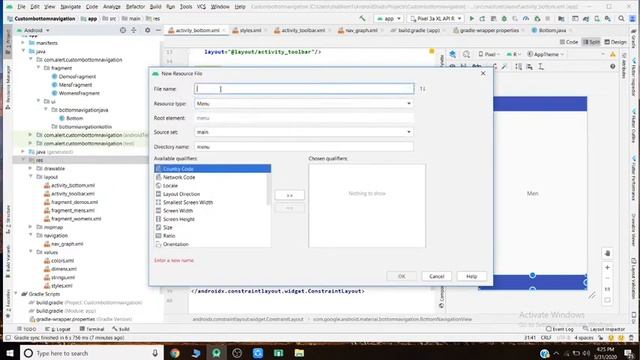Click the Search Everywhere magnifier icon

(621, 19)
